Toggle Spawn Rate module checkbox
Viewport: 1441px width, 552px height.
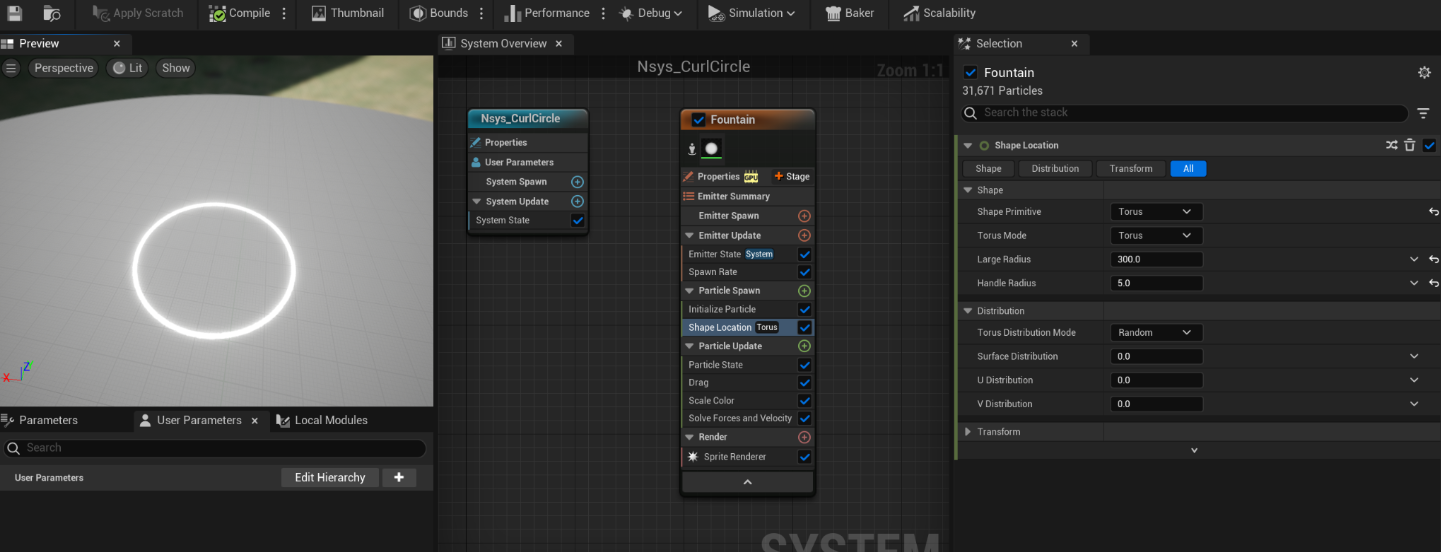click(x=804, y=272)
